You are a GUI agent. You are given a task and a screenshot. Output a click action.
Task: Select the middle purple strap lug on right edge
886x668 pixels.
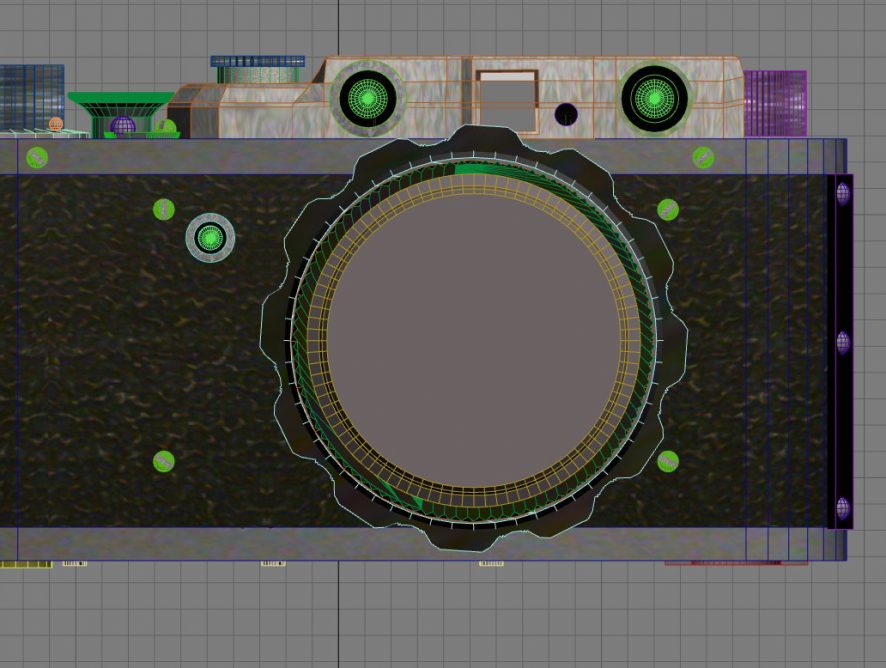843,343
